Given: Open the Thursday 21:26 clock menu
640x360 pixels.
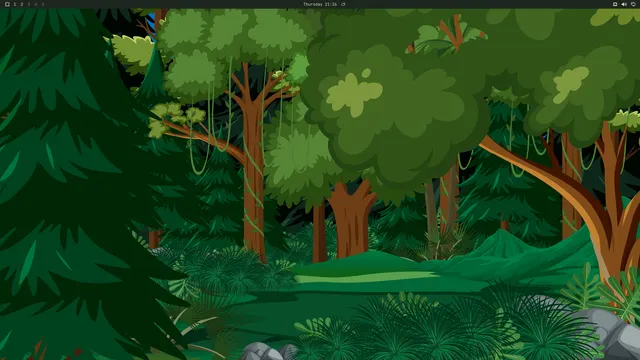Looking at the screenshot, I should 320,4.
